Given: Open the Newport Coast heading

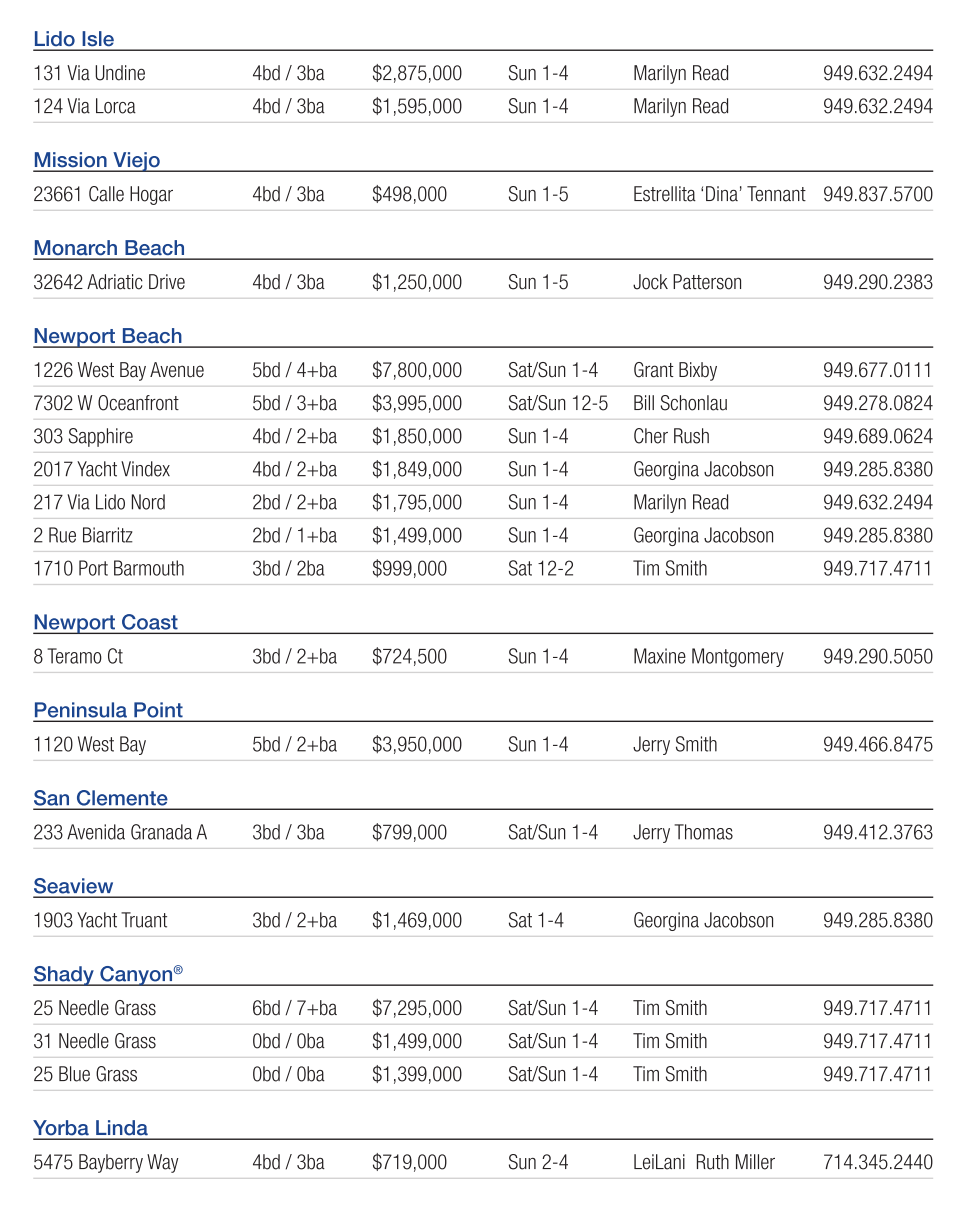Looking at the screenshot, I should (105, 622).
